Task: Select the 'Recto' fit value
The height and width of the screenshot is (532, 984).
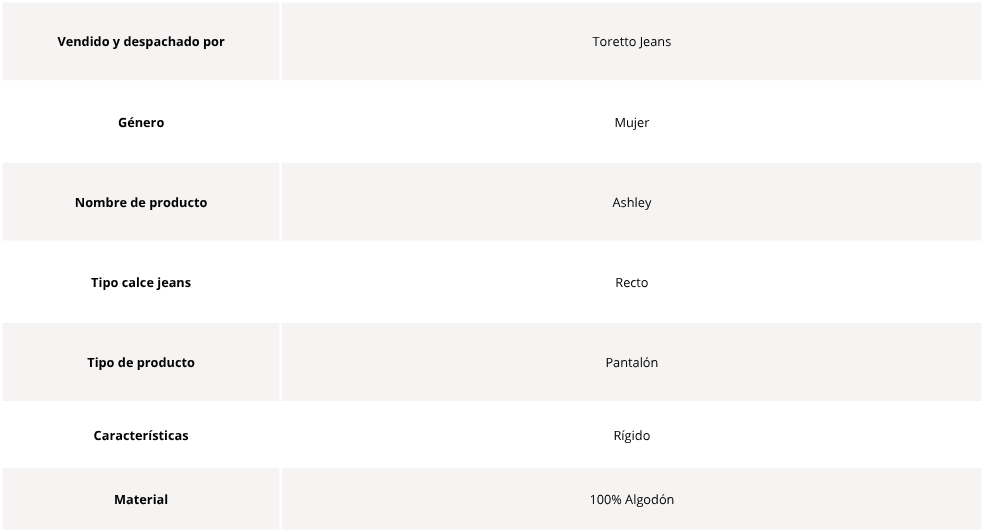Action: (x=631, y=282)
